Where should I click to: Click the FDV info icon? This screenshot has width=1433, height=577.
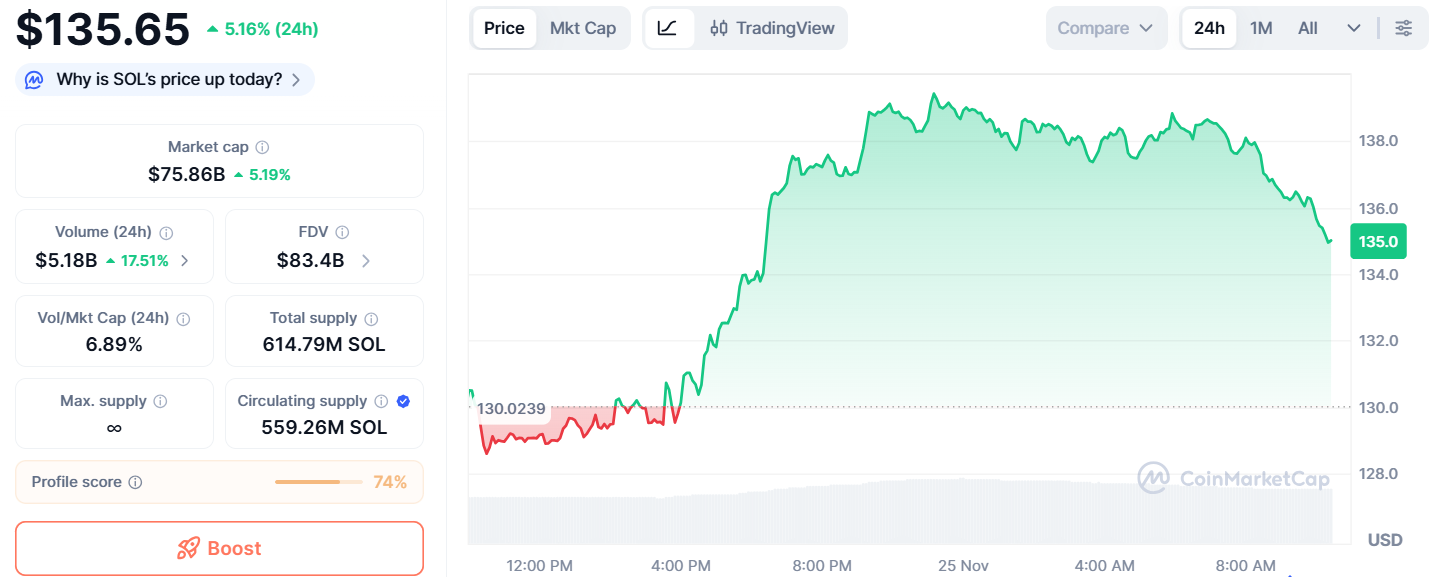pos(342,232)
